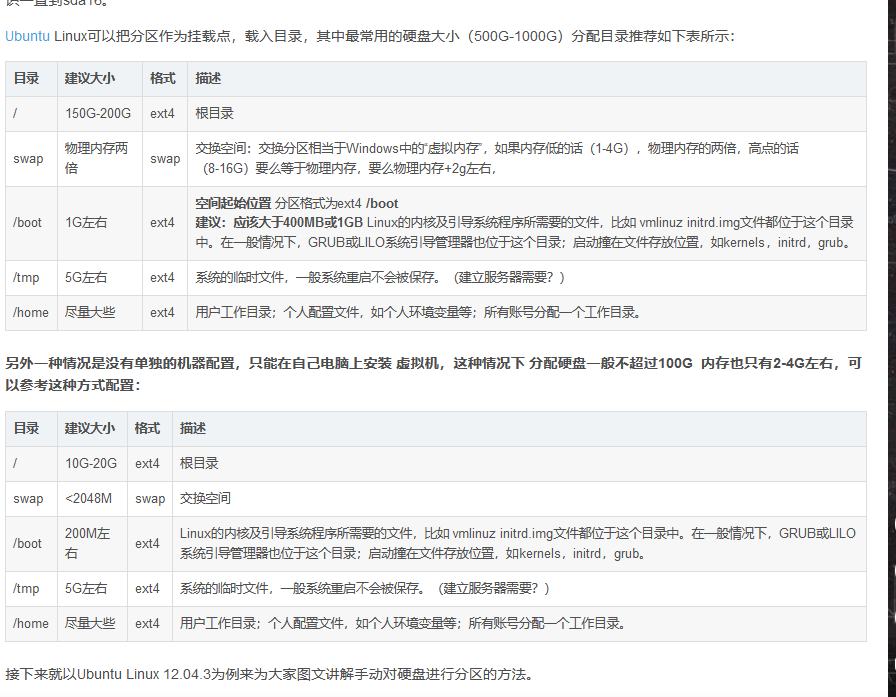Click the swap format cell right of <2048M
This screenshot has height=697, width=896.
(x=150, y=499)
